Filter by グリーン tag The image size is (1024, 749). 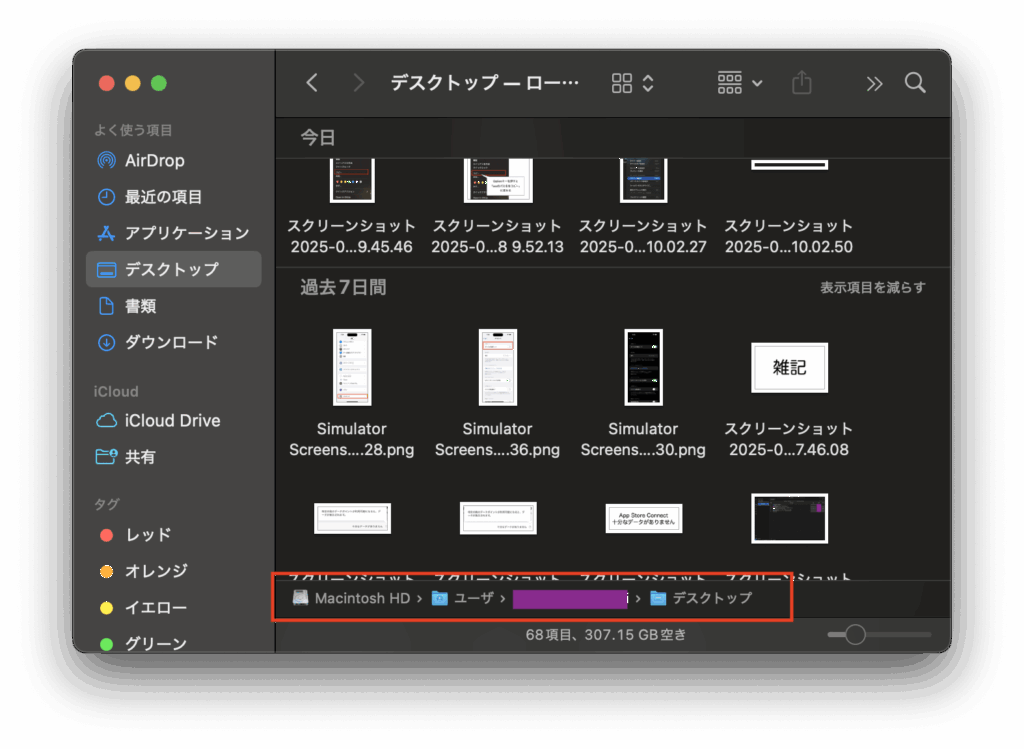(173, 644)
